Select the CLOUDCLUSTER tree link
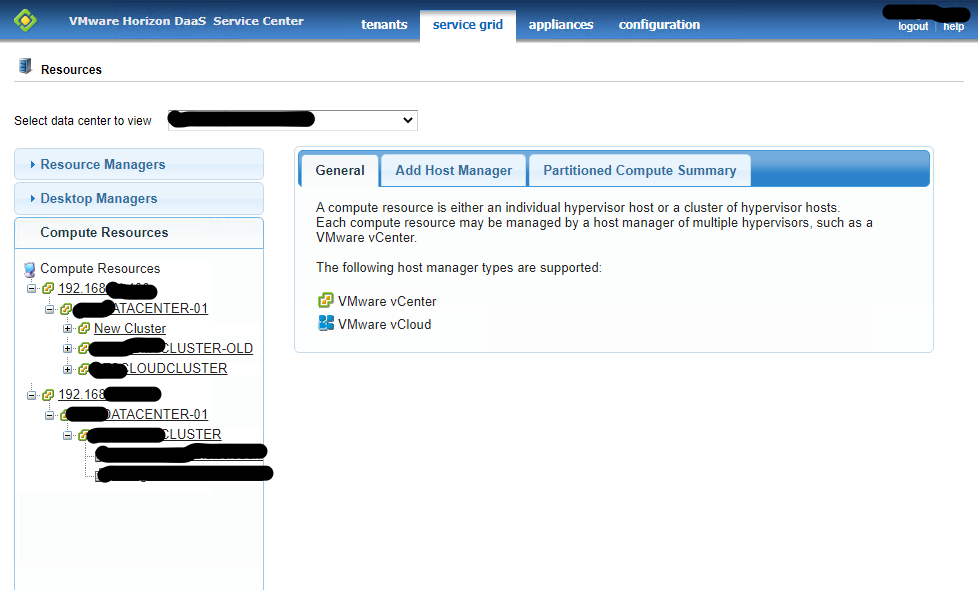978x590 pixels. tap(158, 369)
